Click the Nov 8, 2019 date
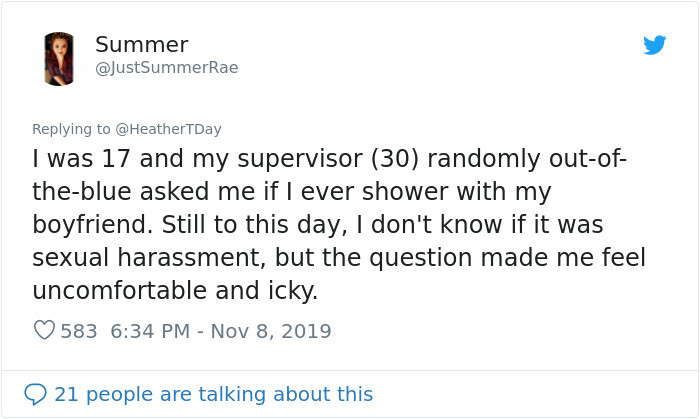This screenshot has width=700, height=419. pyautogui.click(x=270, y=331)
